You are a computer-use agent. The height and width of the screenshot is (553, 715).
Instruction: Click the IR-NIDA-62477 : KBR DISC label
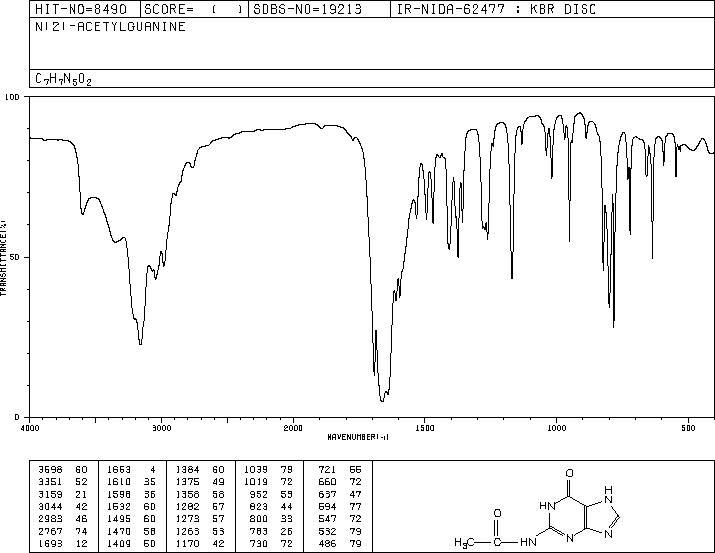496,9
